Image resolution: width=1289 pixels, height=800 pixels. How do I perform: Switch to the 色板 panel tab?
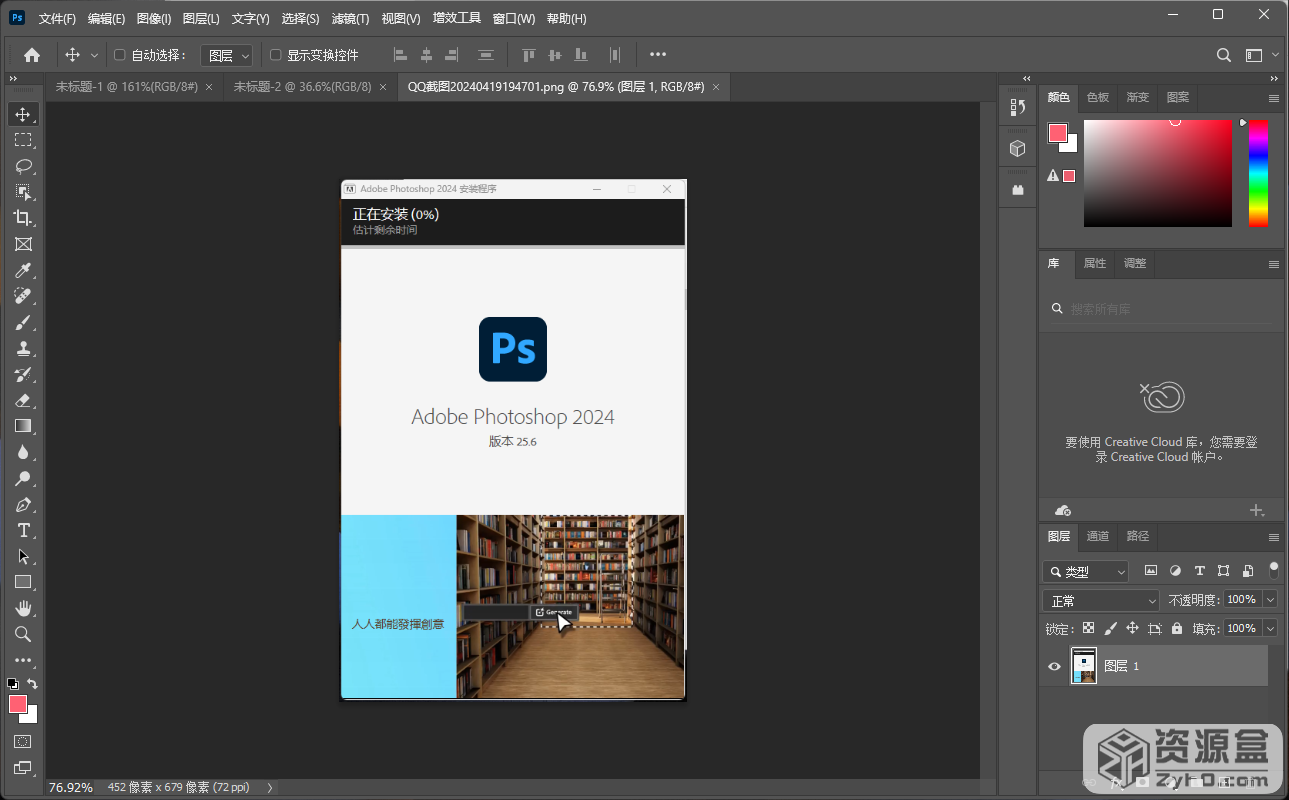pyautogui.click(x=1098, y=97)
